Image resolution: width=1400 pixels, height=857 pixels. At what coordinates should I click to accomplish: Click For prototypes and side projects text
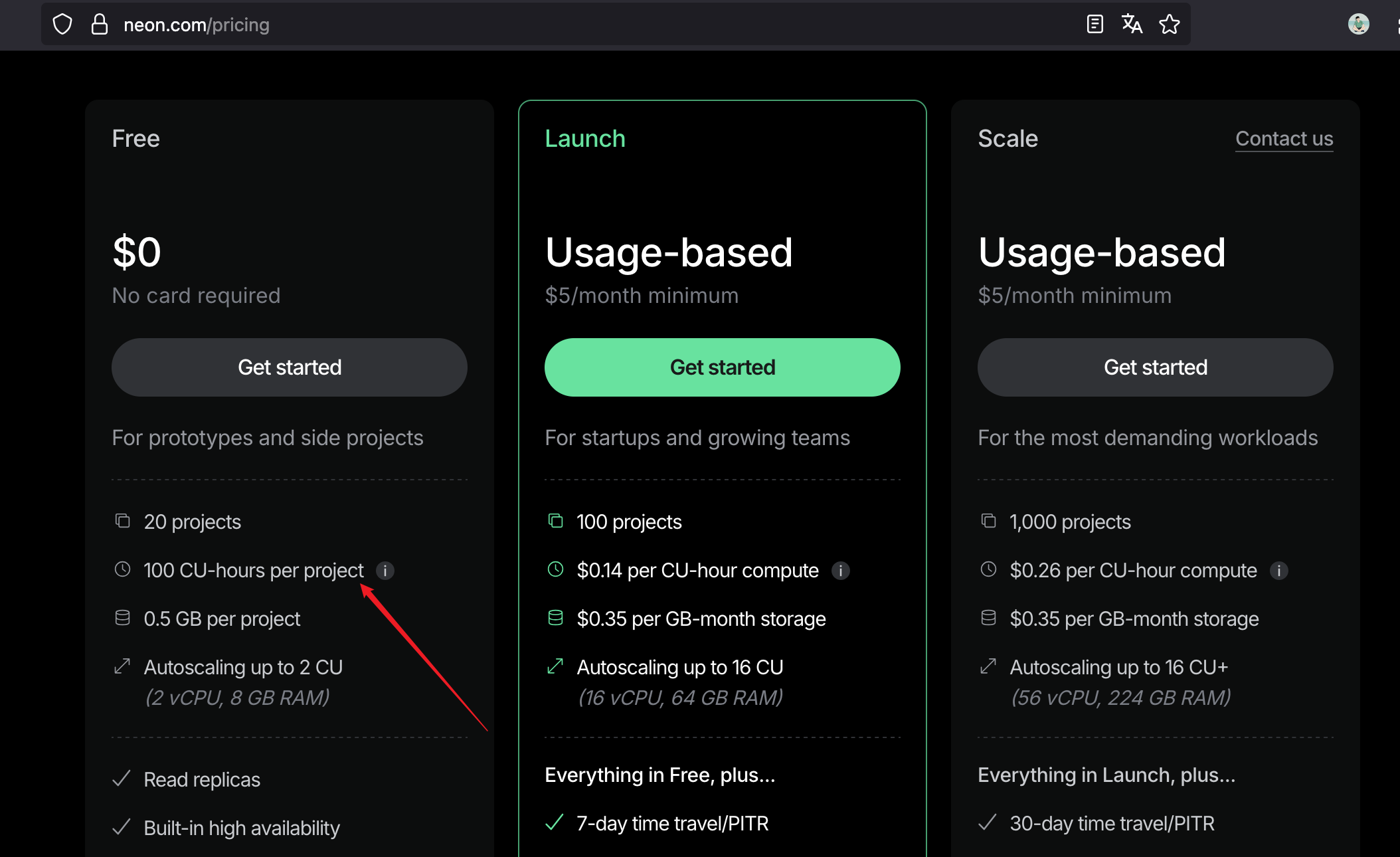point(268,438)
